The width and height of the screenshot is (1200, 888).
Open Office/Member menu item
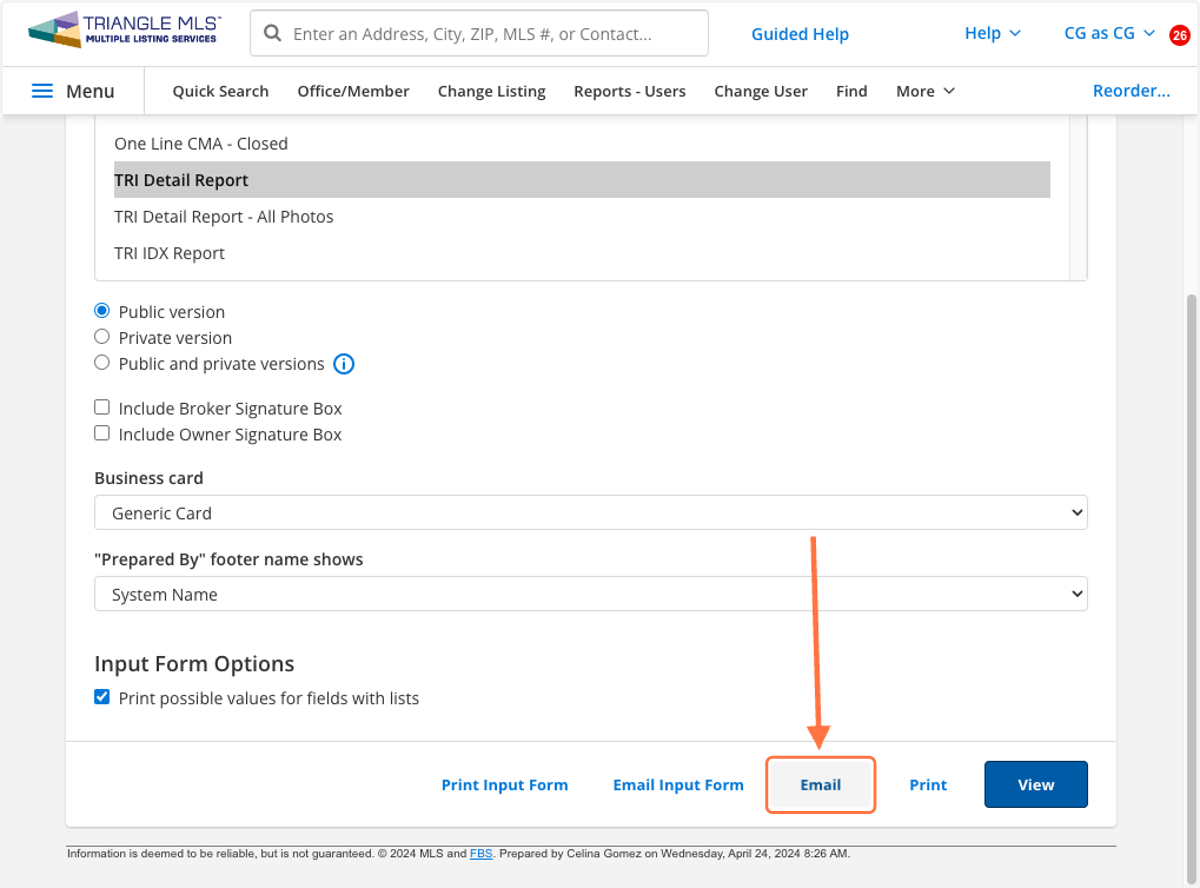point(353,91)
